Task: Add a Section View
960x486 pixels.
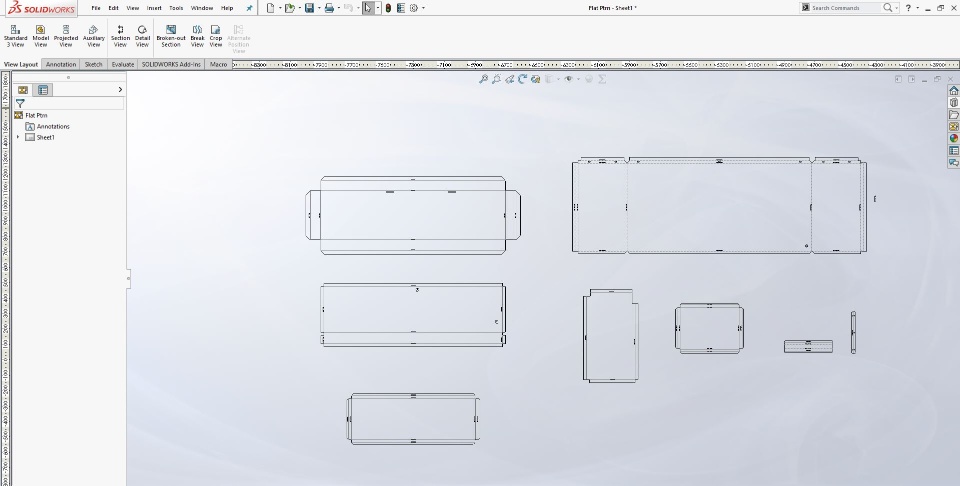Action: point(120,36)
